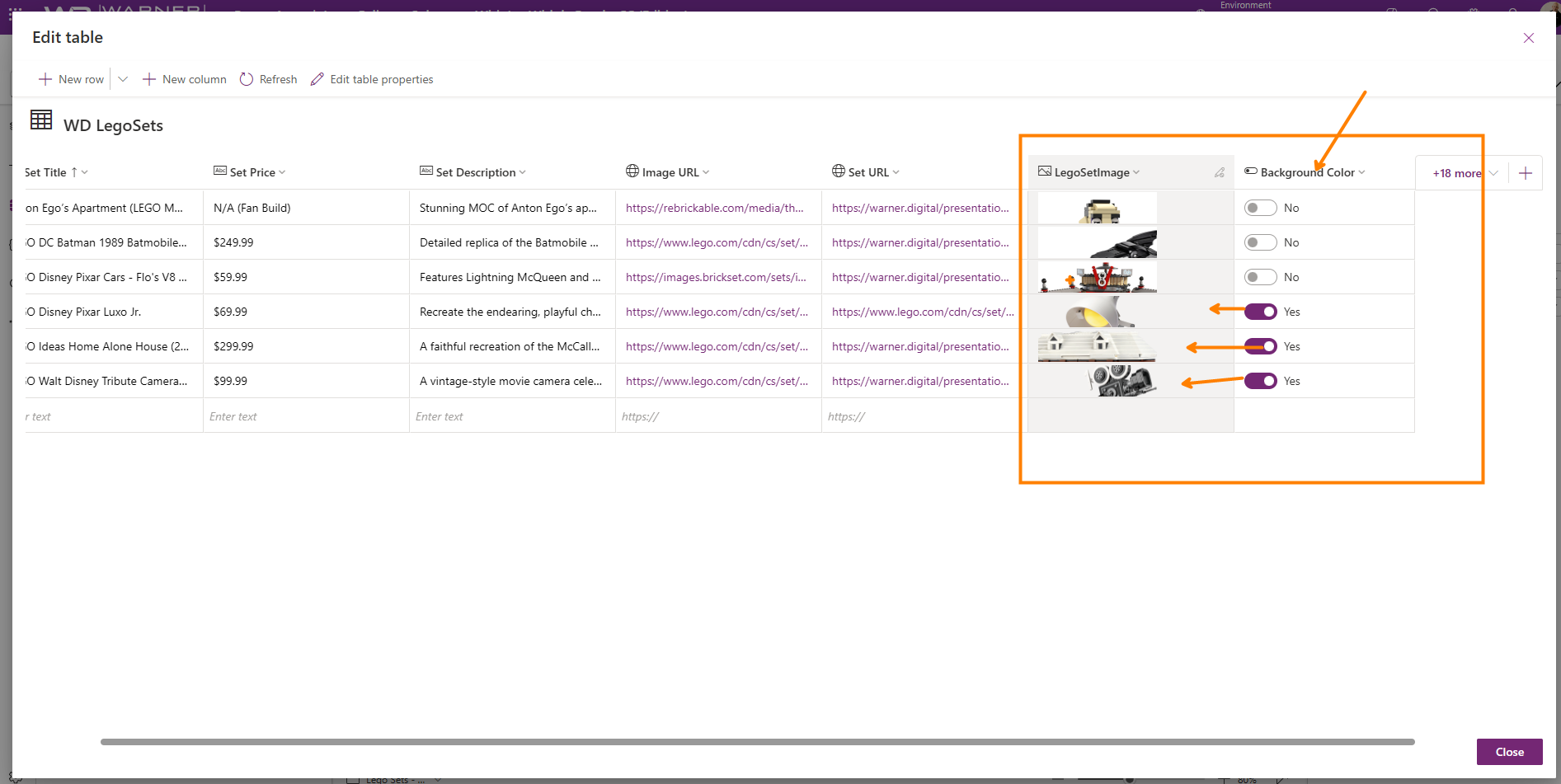Expand the +18 more columns list
Viewport: 1561px width, 784px height.
(x=1465, y=173)
